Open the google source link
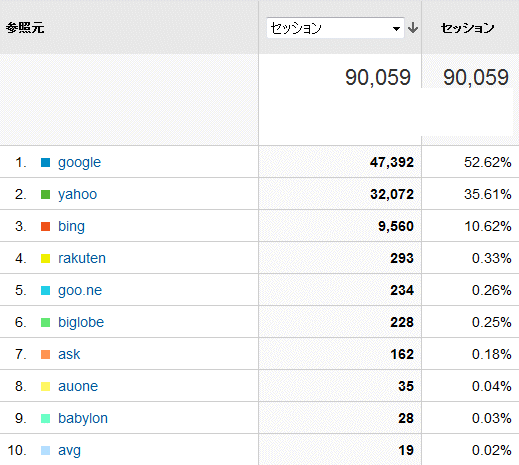 [79, 163]
